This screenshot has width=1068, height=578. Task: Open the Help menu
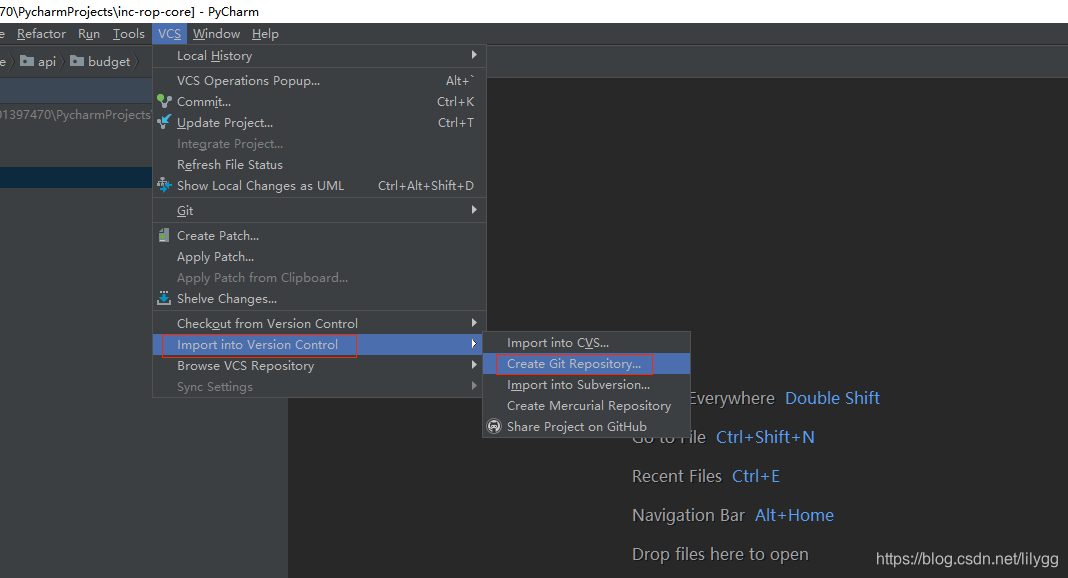[x=265, y=33]
